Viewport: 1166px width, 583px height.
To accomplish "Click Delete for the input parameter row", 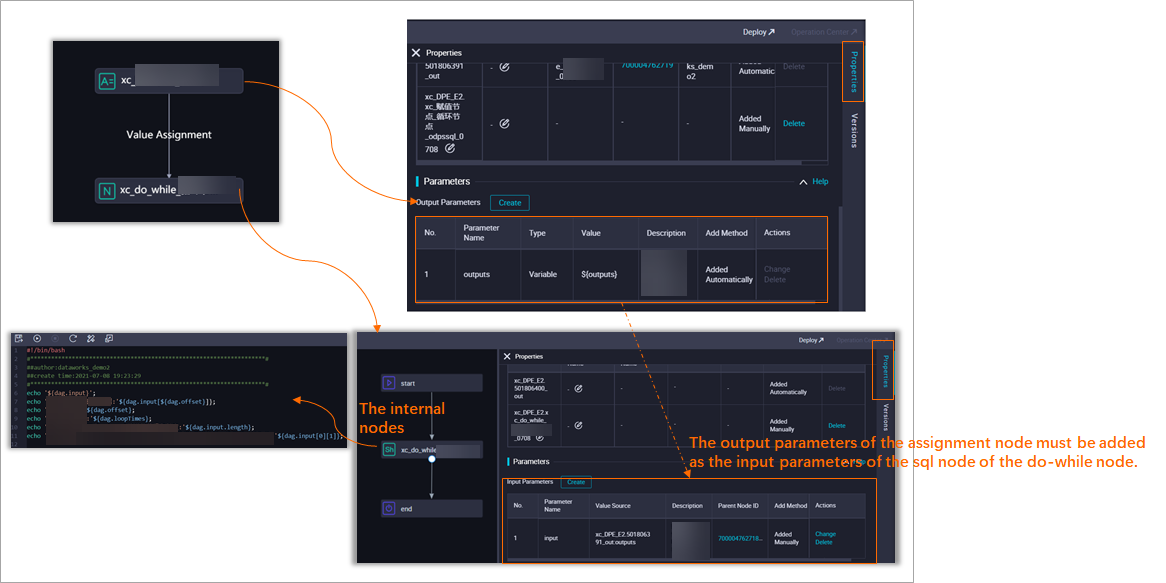I will point(823,542).
